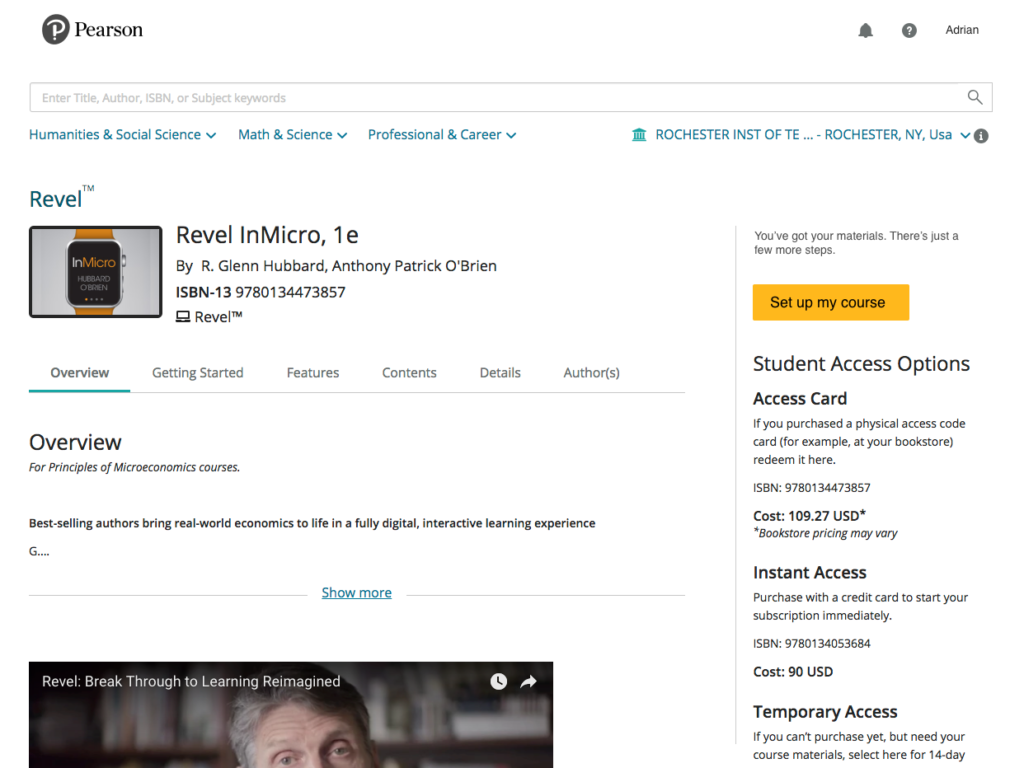
Task: Click the Student Access Options heading
Action: 861,364
